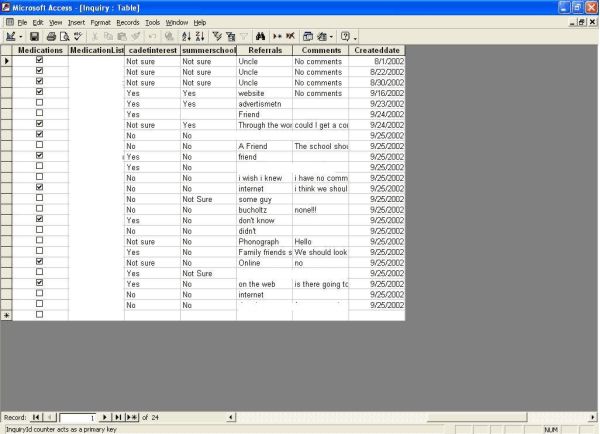Toggle Medications checkbox on 8/22/2002 row
Screen dimensions: 600x434
tap(39, 70)
